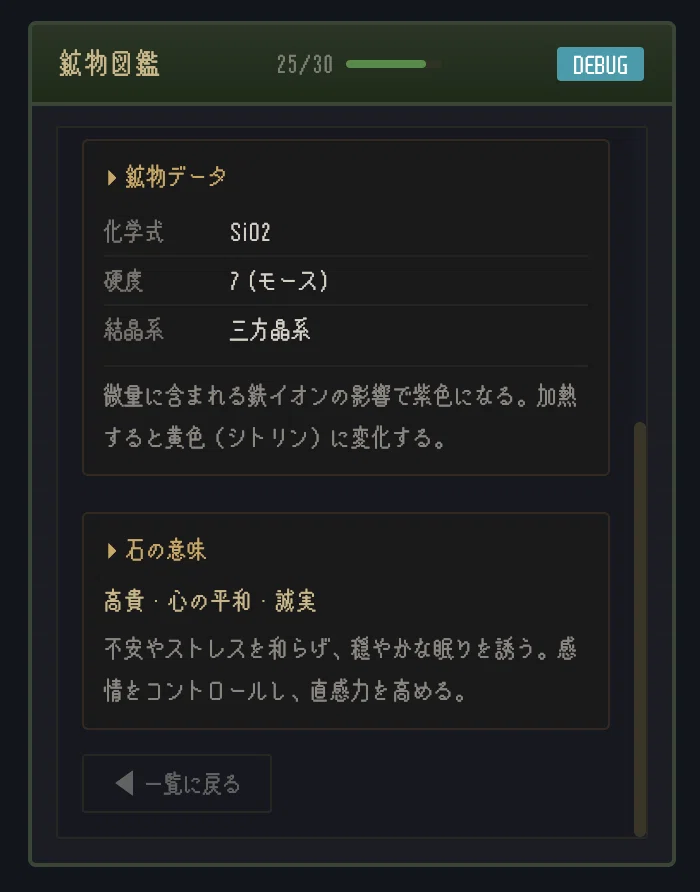Click the 硬度 label
The width and height of the screenshot is (700, 892).
[x=123, y=281]
